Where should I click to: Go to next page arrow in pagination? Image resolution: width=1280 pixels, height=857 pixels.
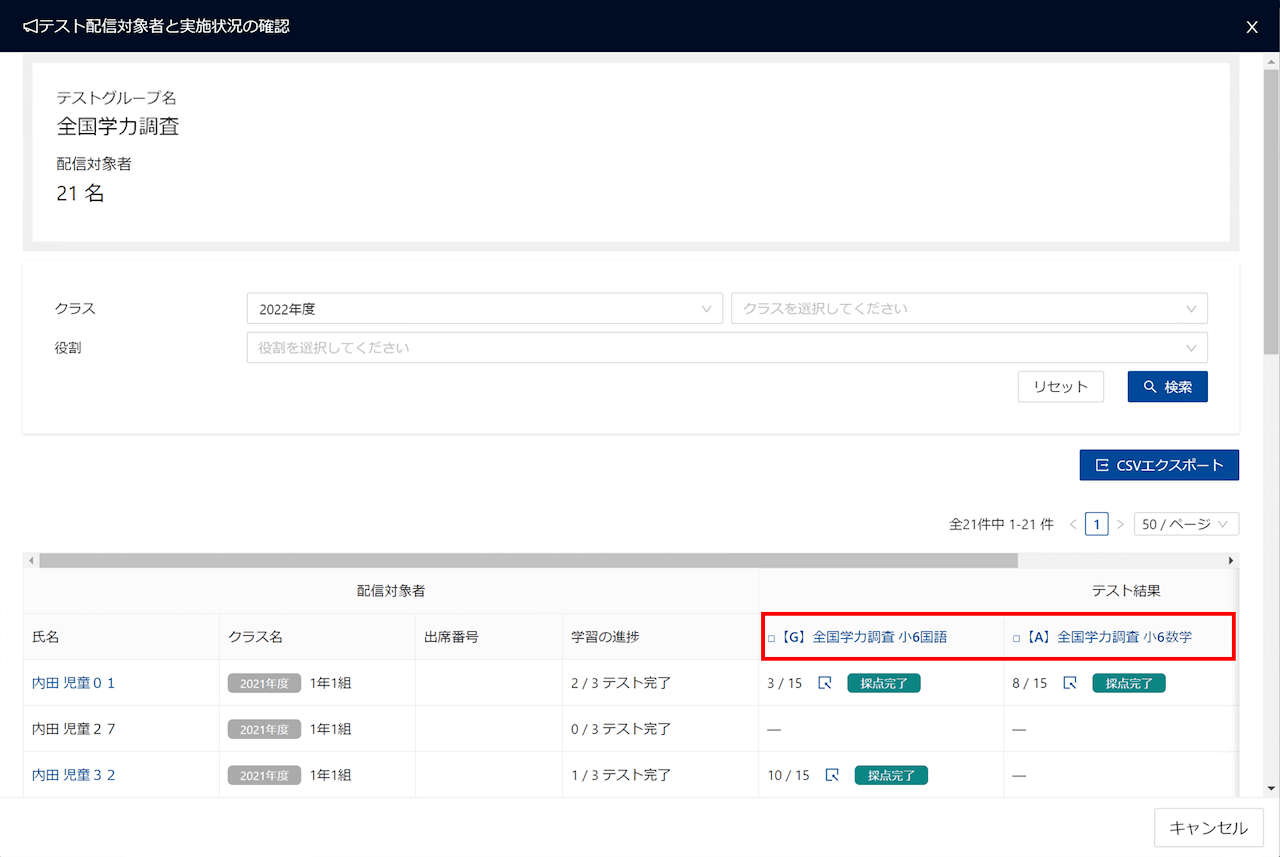click(x=1120, y=524)
